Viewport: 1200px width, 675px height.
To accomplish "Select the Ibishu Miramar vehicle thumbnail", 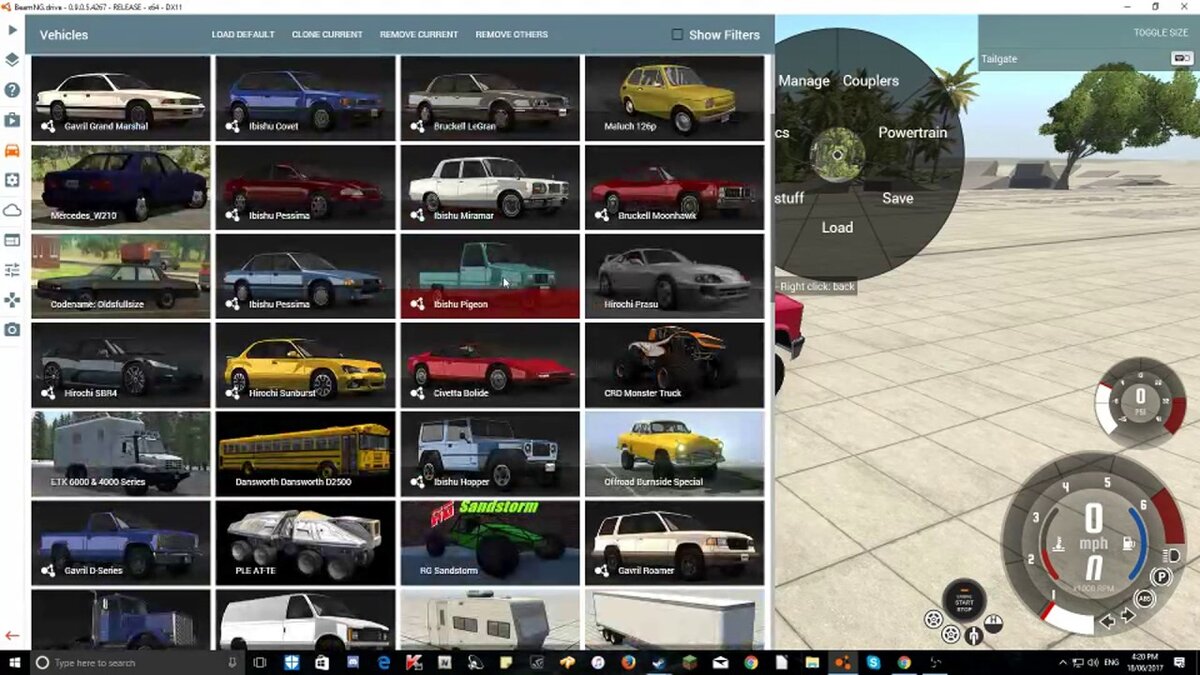I will point(490,187).
